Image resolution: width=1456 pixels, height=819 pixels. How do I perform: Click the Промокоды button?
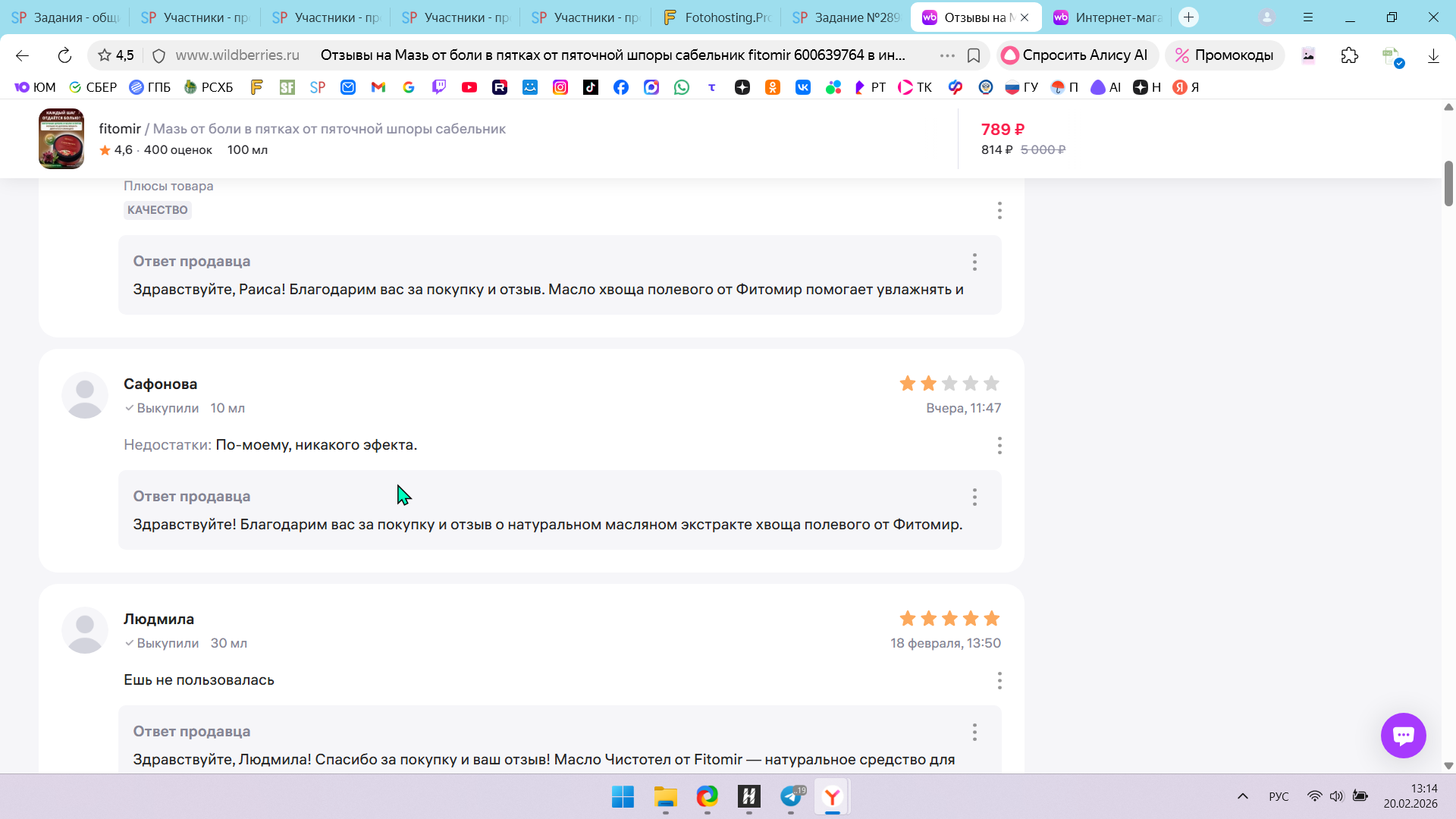tap(1224, 55)
